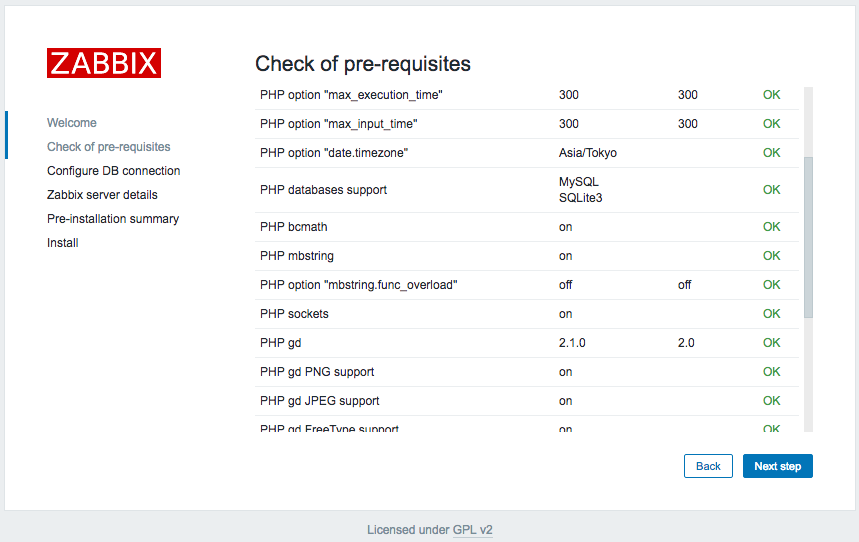The width and height of the screenshot is (859, 542).
Task: Click the Asia/Tokyo timezone value
Action: click(587, 153)
